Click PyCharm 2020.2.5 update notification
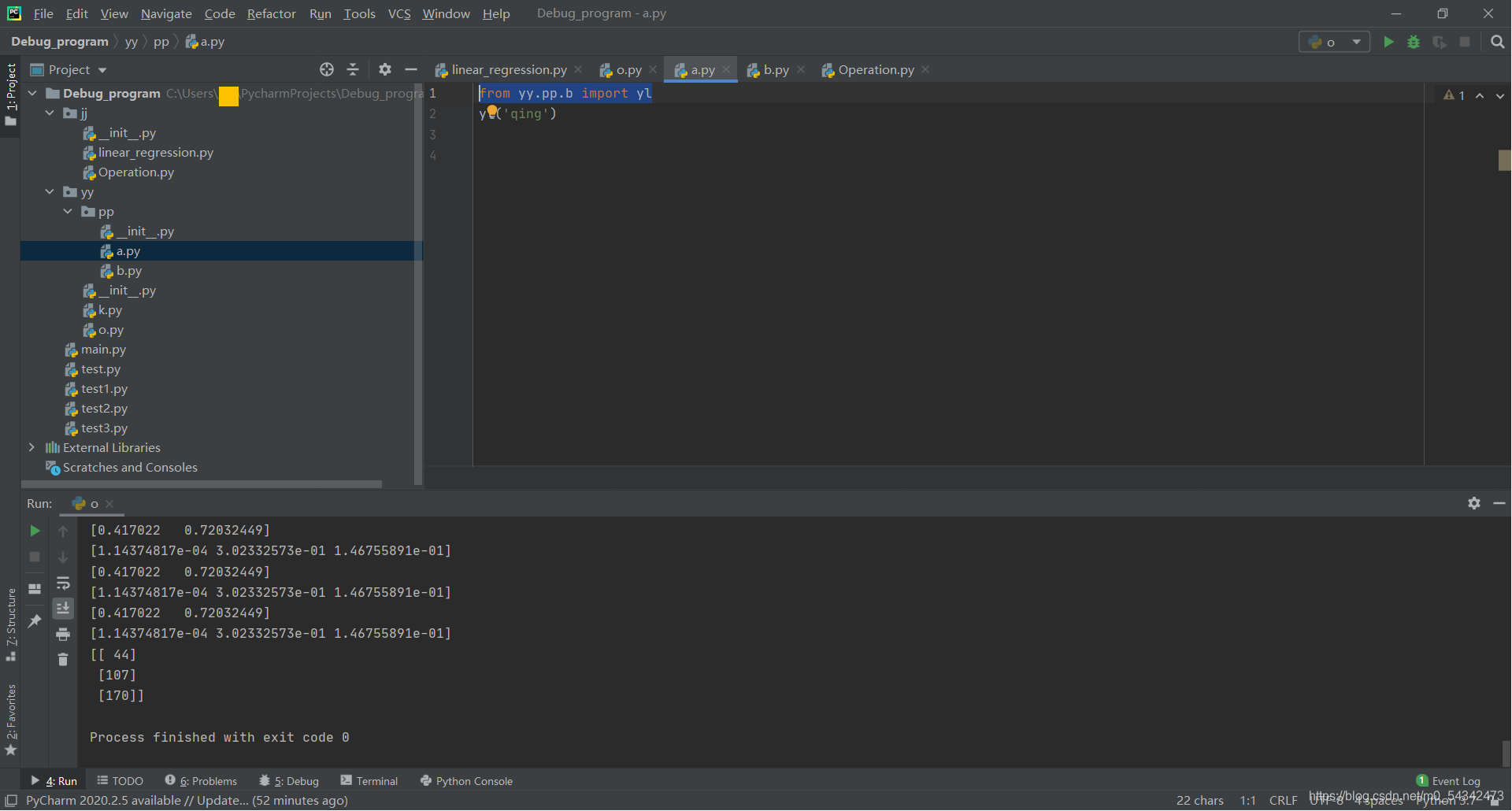 coord(187,801)
